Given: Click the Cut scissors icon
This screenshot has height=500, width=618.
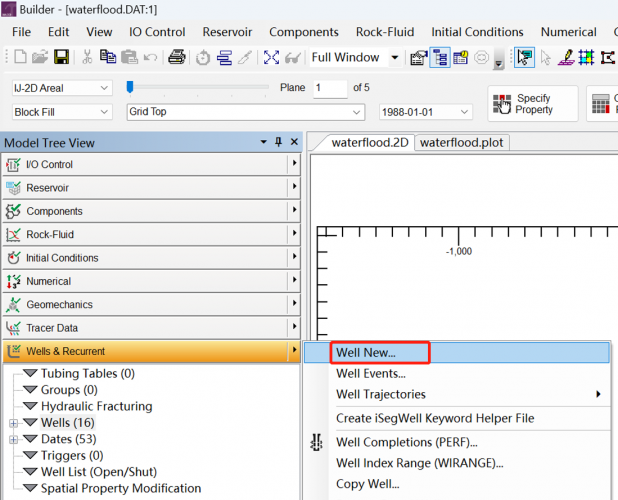Looking at the screenshot, I should 87,58.
